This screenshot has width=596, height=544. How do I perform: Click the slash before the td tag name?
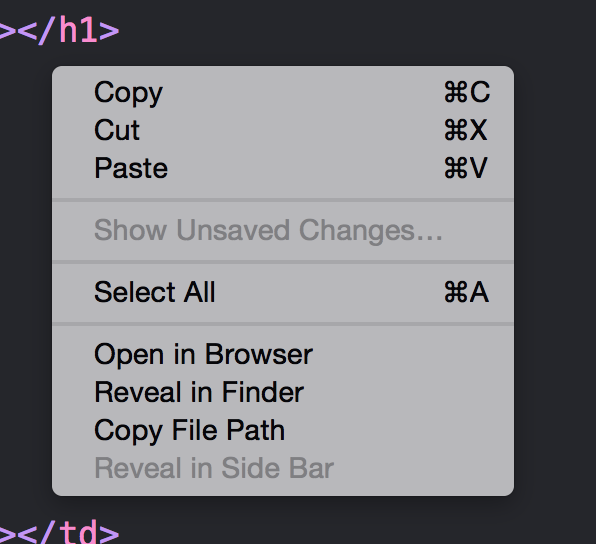47,531
